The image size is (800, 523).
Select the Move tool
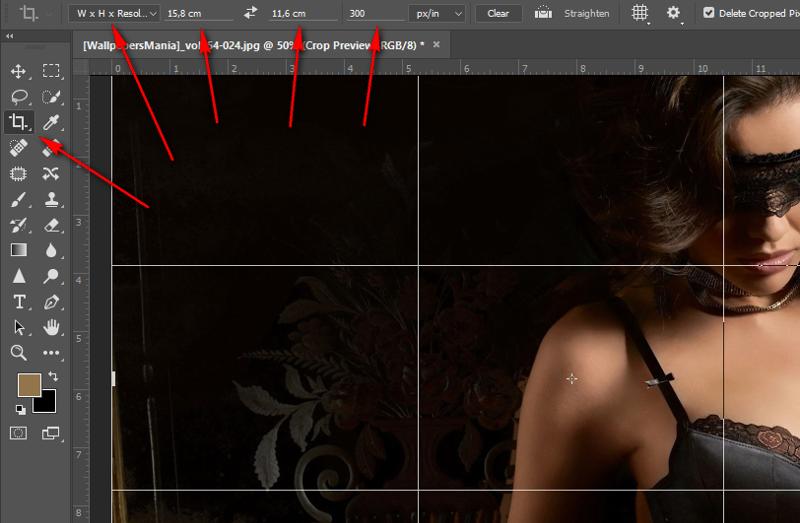(x=18, y=71)
